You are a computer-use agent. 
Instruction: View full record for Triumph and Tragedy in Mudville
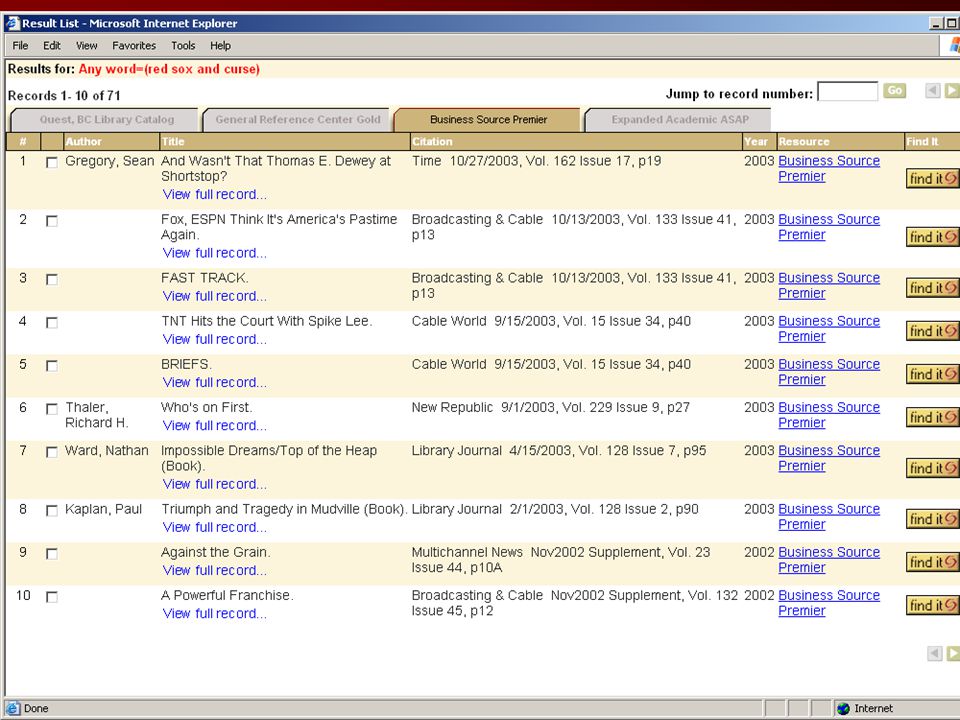point(214,527)
